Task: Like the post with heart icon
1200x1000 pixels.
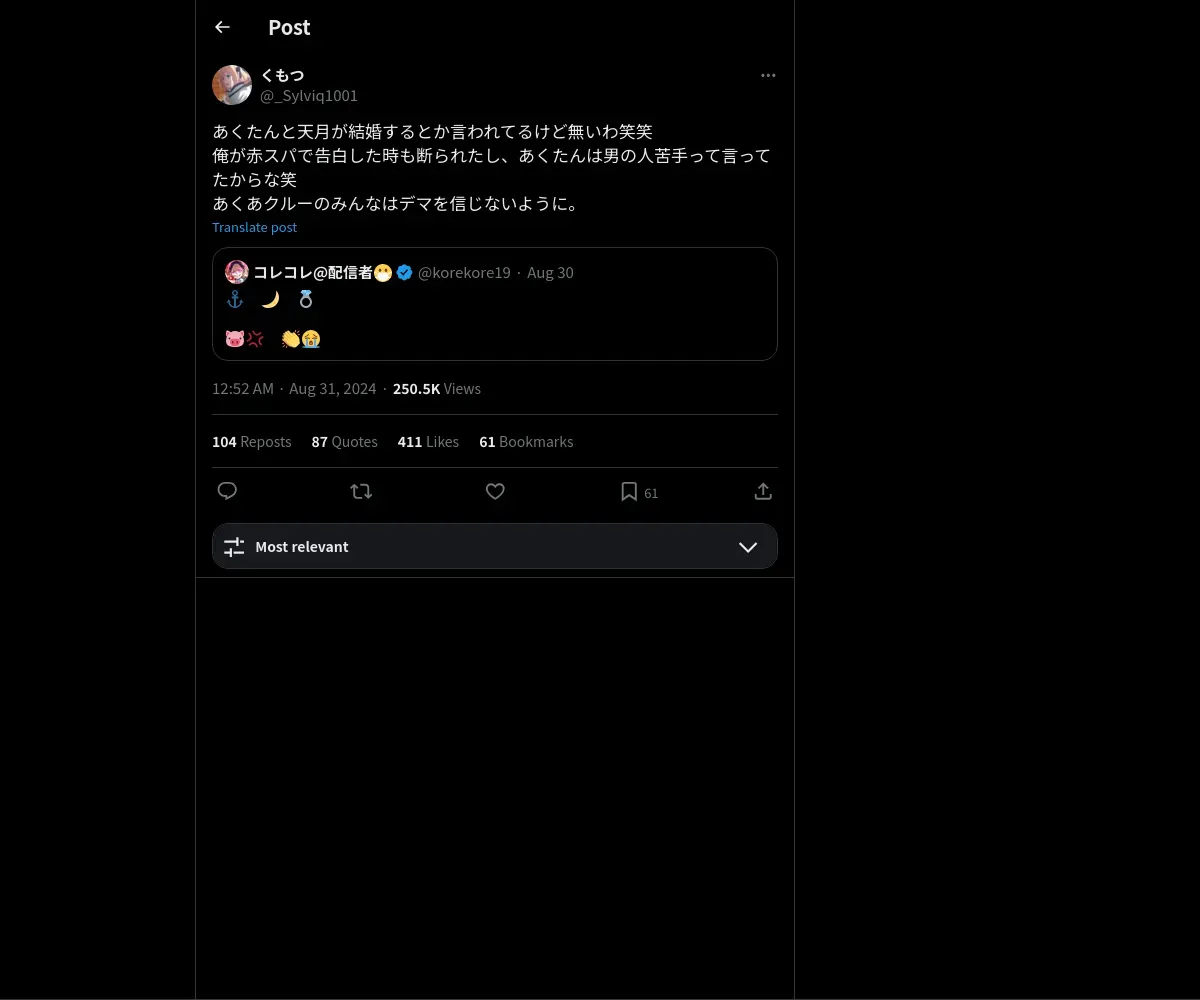Action: pos(495,491)
